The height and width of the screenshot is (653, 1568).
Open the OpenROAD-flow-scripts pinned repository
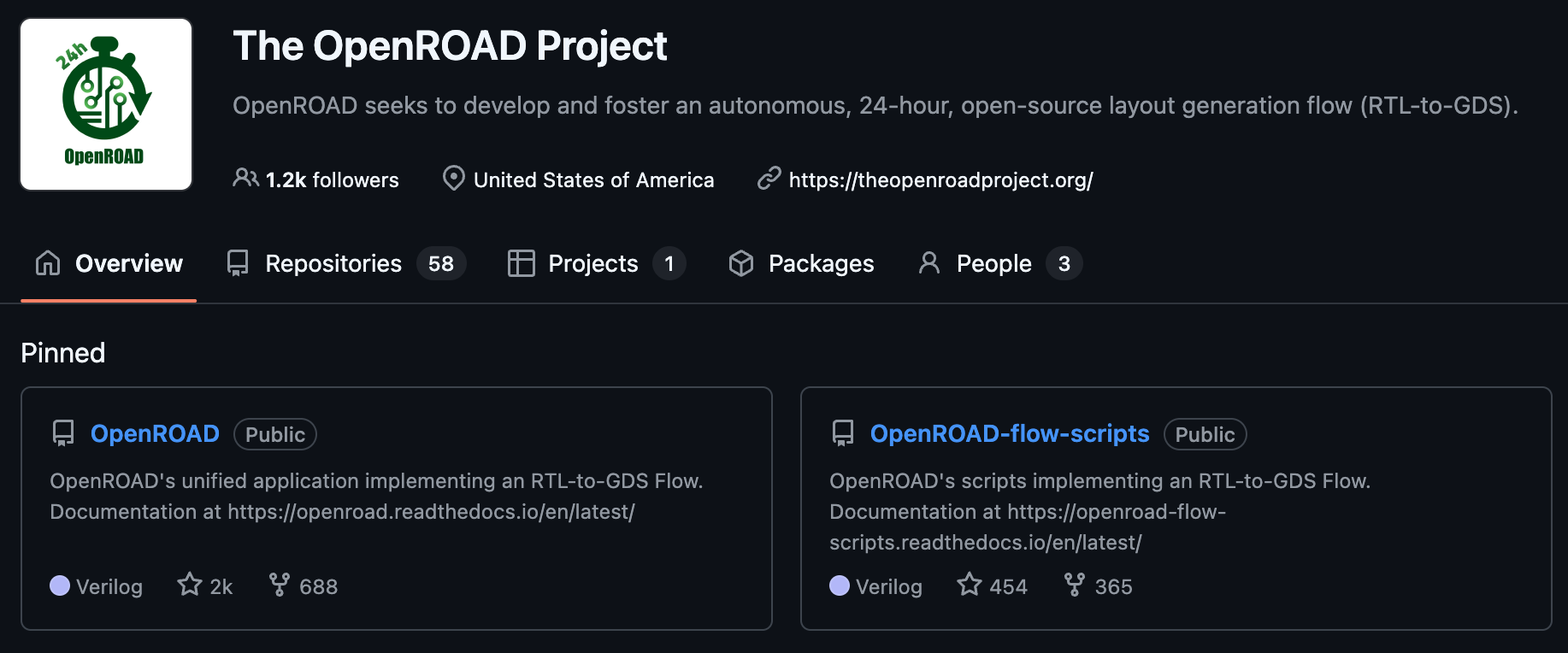pyautogui.click(x=1009, y=434)
